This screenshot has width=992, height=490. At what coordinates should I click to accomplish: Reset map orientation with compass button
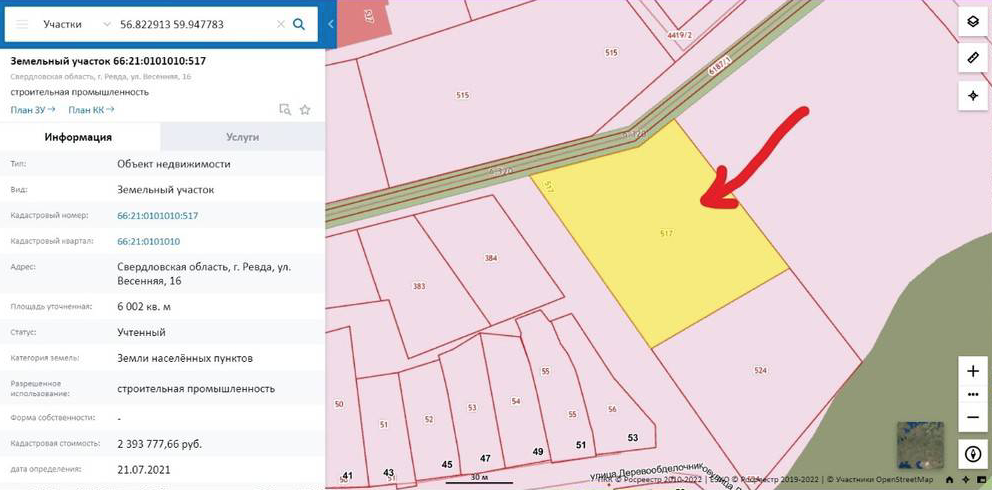point(973,454)
